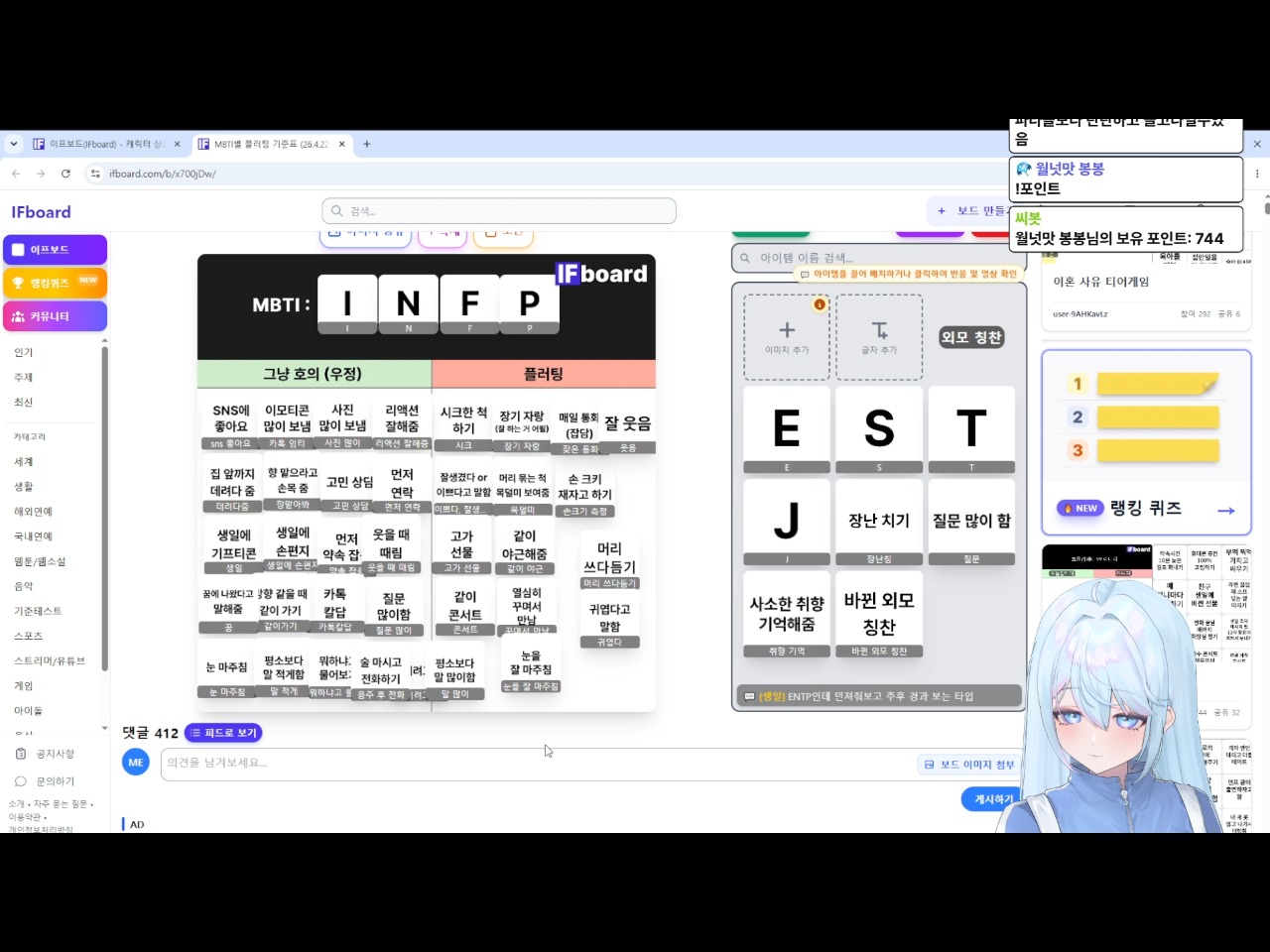Image resolution: width=1270 pixels, height=952 pixels.
Task: Select the 장난 치기 item card
Action: click(x=879, y=523)
